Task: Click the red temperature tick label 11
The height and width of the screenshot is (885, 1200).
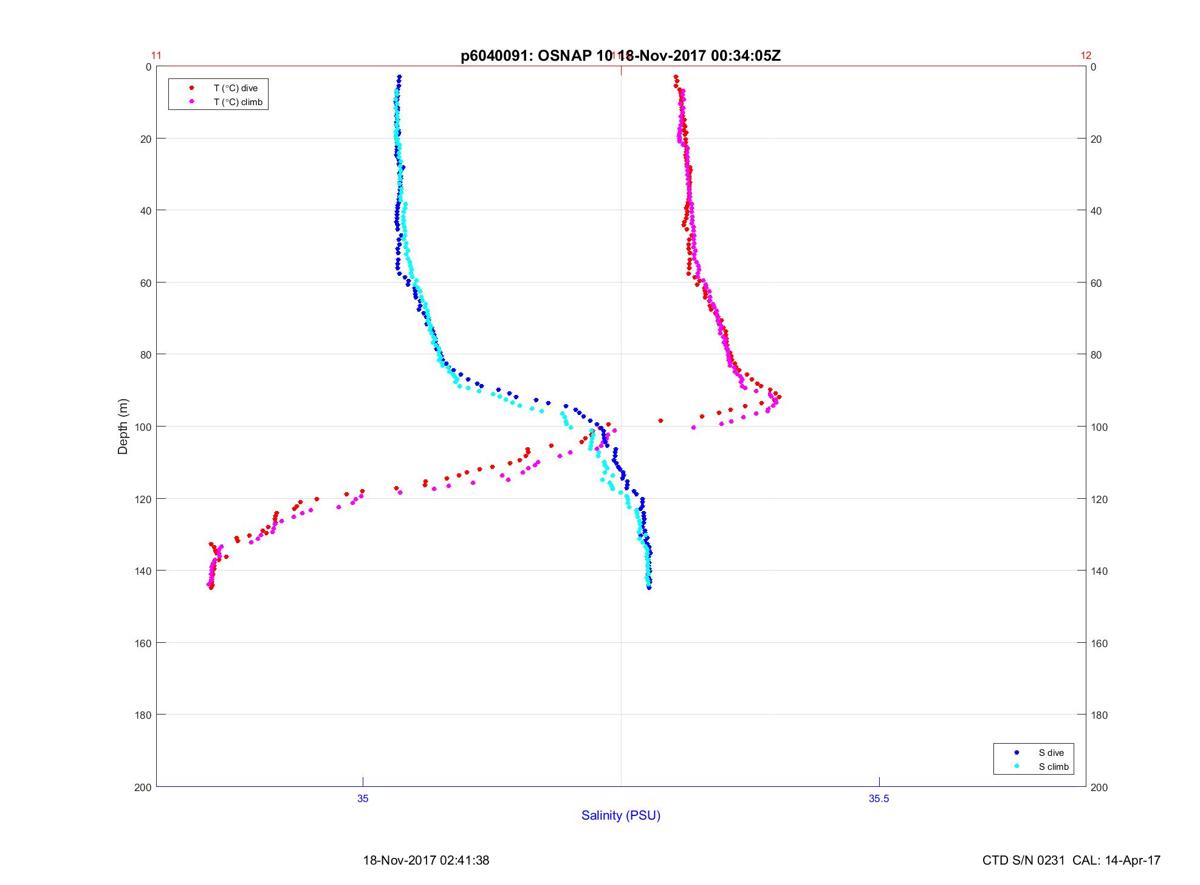Action: pyautogui.click(x=155, y=56)
